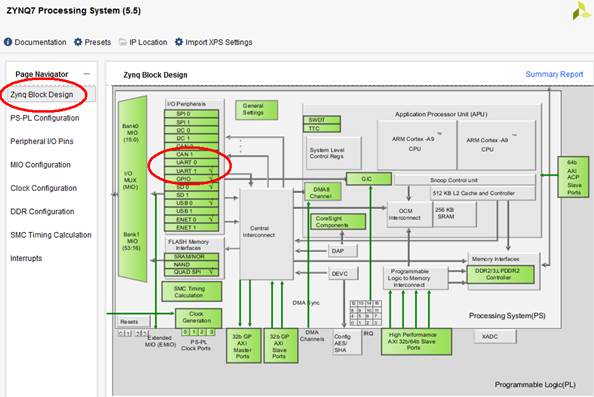The image size is (594, 397).
Task: Click the ENET 0 peripheral block
Action: pos(192,219)
